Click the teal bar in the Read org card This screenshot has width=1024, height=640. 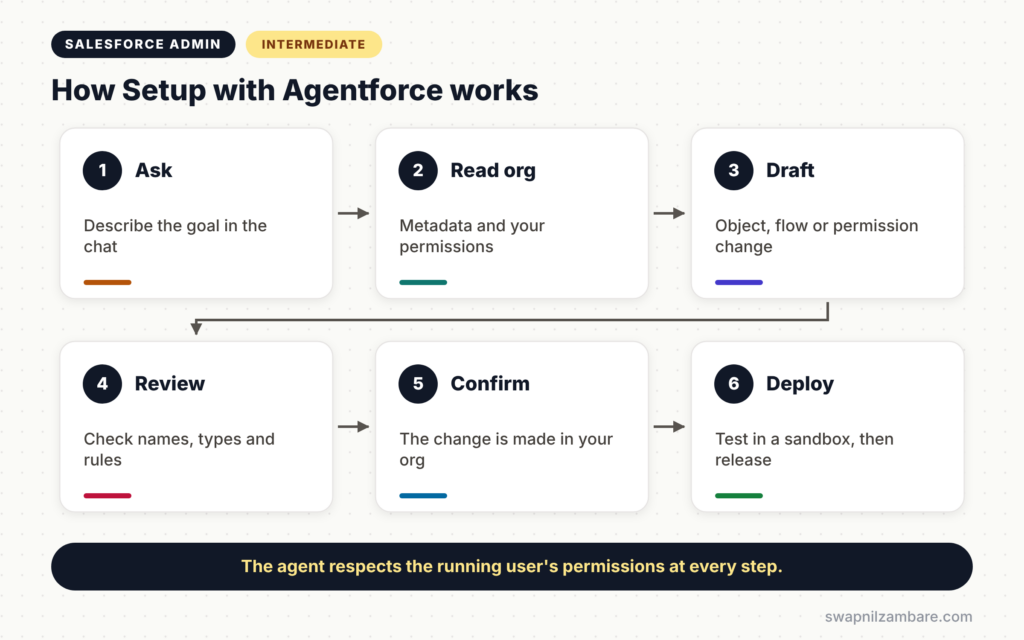(x=423, y=282)
